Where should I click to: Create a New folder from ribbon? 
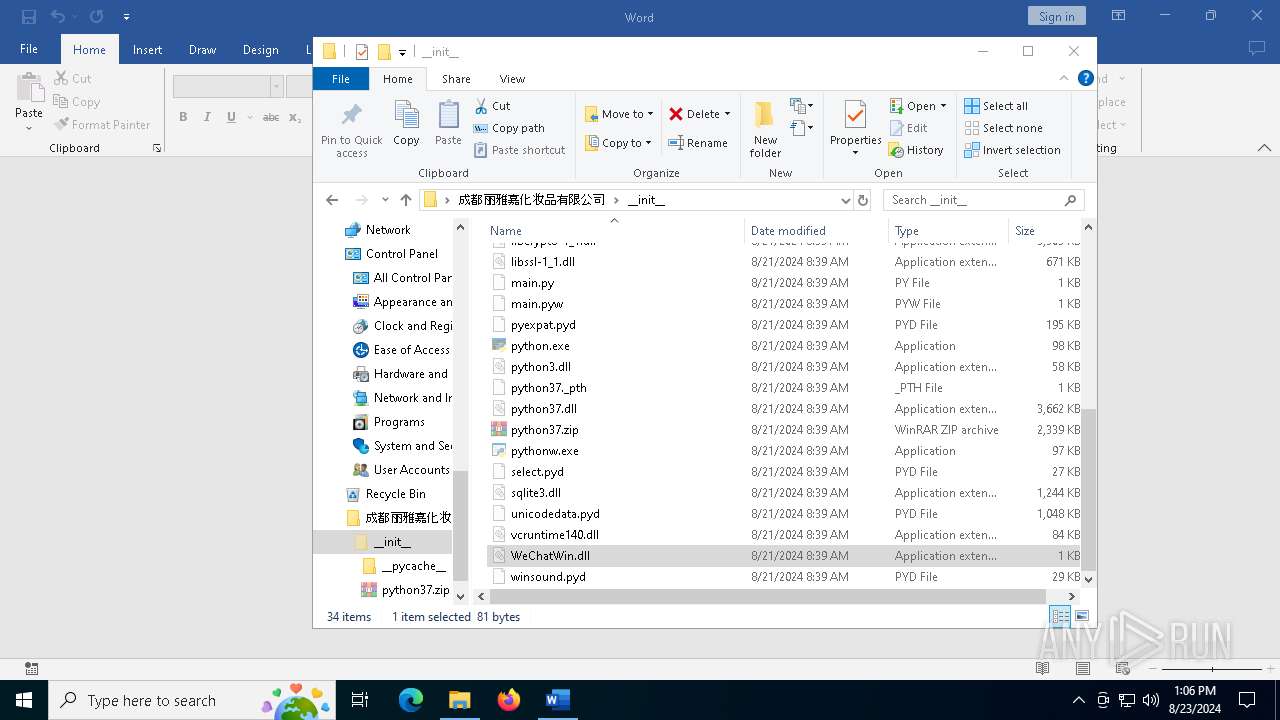[765, 128]
